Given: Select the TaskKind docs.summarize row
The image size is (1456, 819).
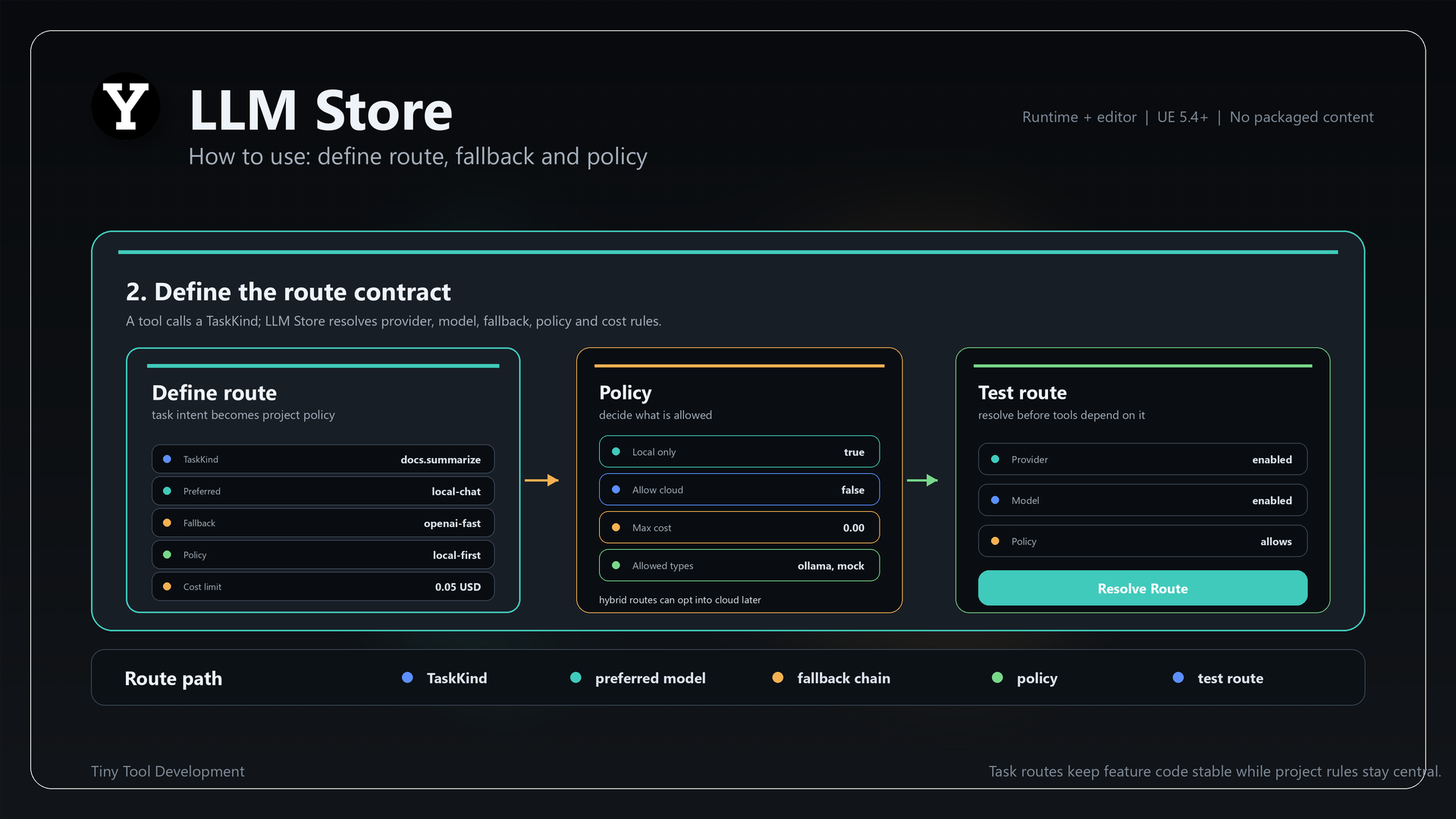Looking at the screenshot, I should coord(323,459).
